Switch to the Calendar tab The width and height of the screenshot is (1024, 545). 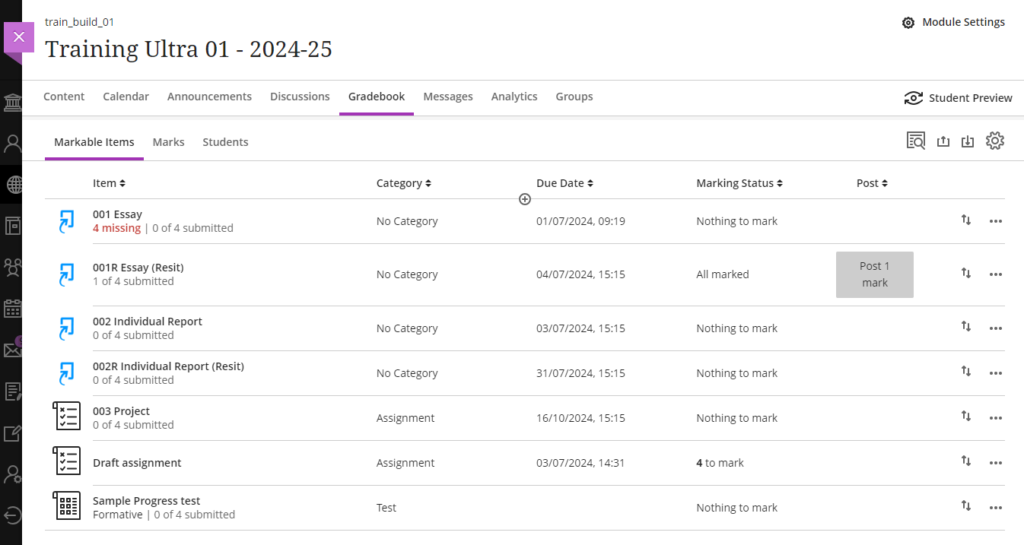(x=126, y=97)
